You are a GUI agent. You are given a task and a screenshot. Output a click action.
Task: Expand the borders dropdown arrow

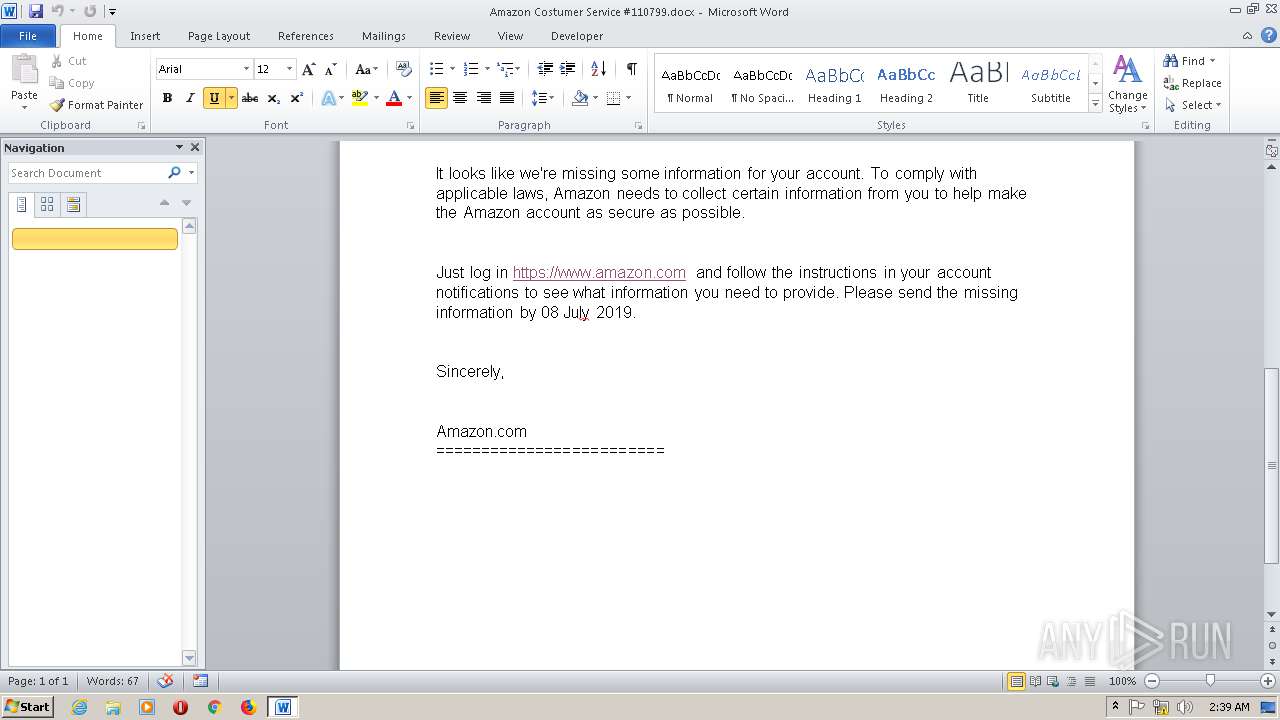click(x=629, y=98)
